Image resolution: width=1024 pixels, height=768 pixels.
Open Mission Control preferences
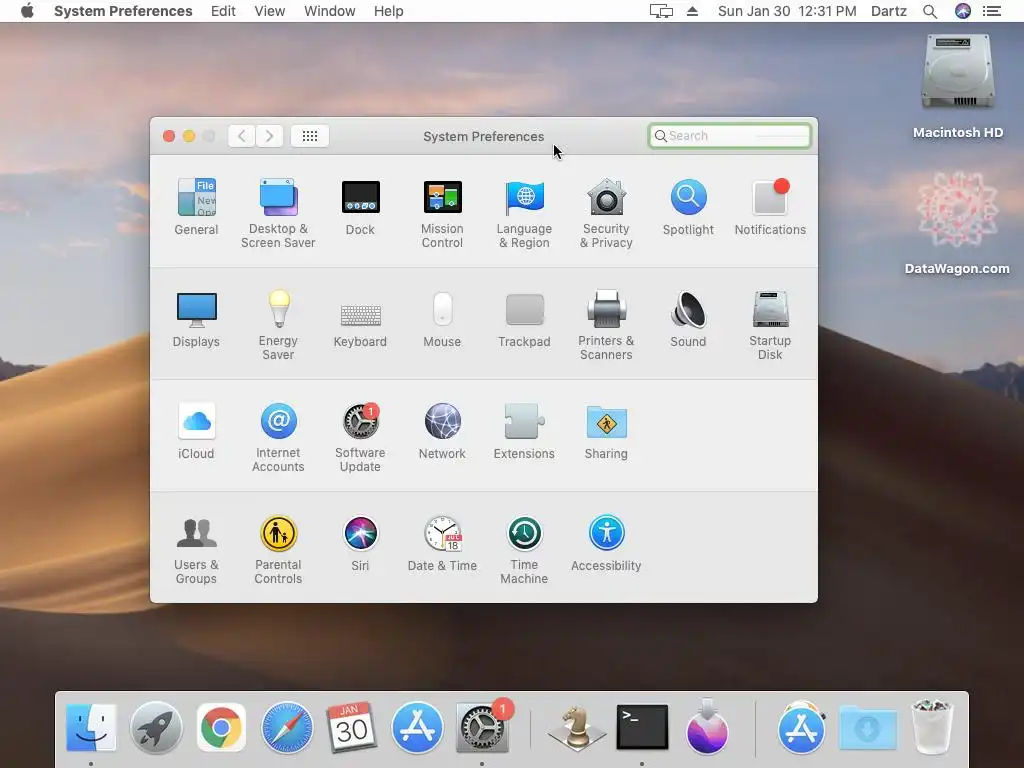point(442,213)
